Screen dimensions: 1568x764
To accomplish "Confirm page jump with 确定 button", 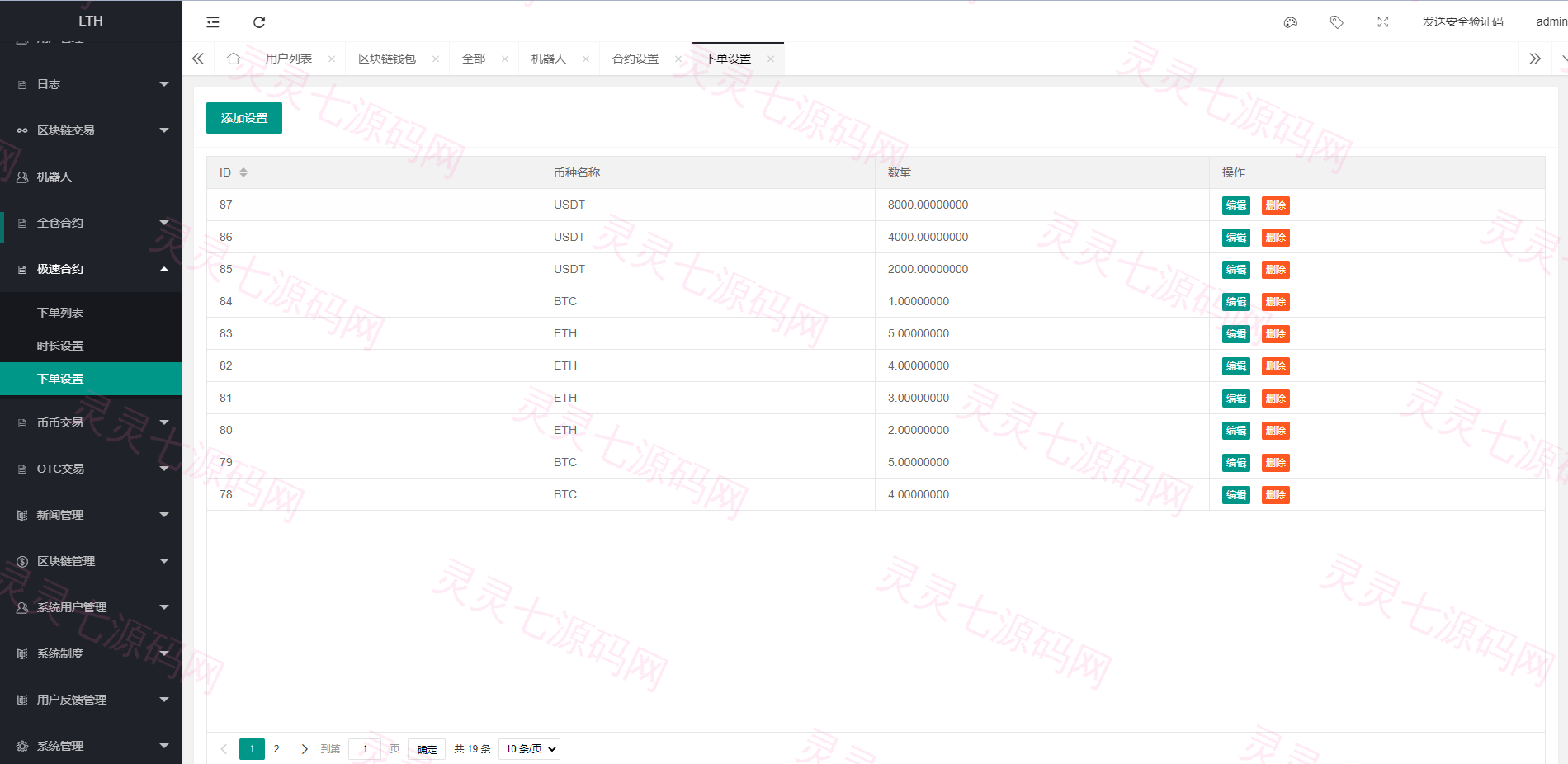I will (427, 749).
